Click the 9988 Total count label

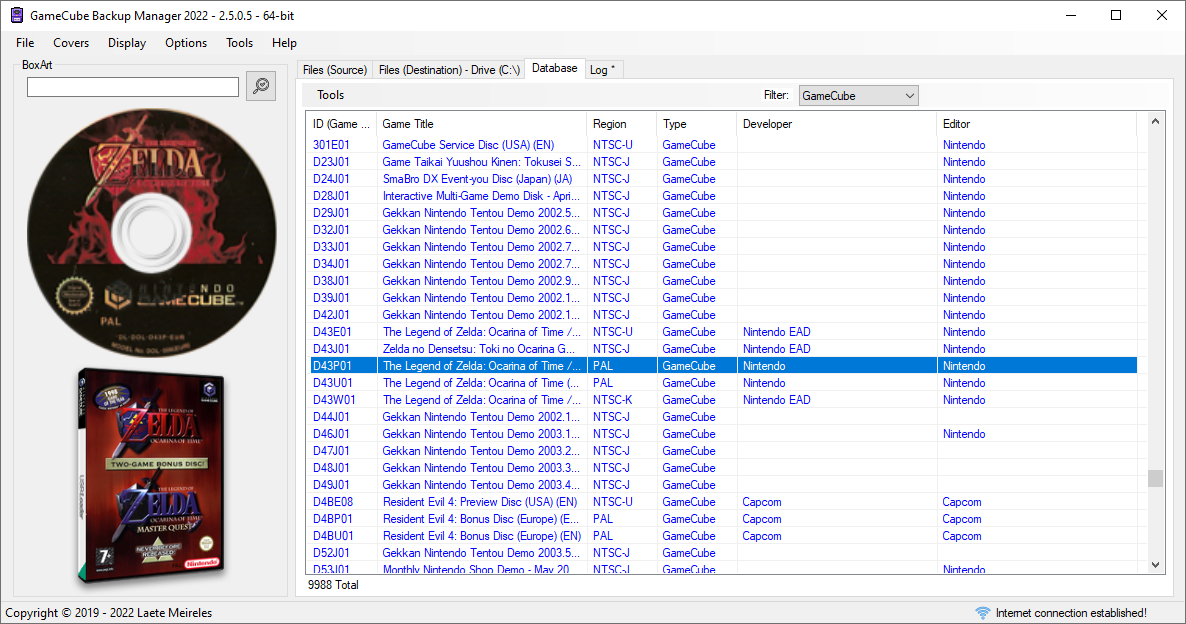coord(333,585)
